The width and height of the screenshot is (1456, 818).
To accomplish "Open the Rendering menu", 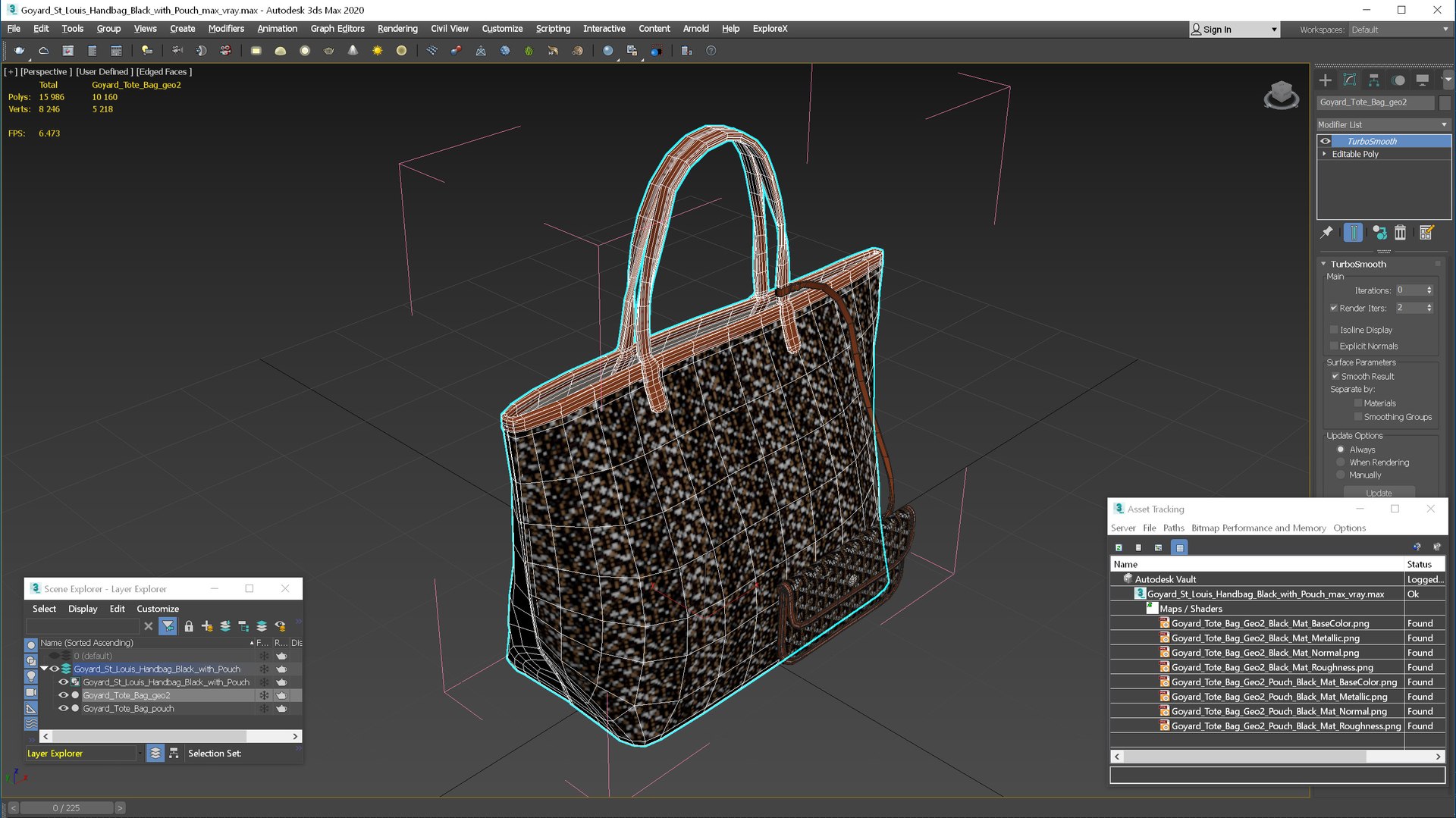I will (397, 29).
